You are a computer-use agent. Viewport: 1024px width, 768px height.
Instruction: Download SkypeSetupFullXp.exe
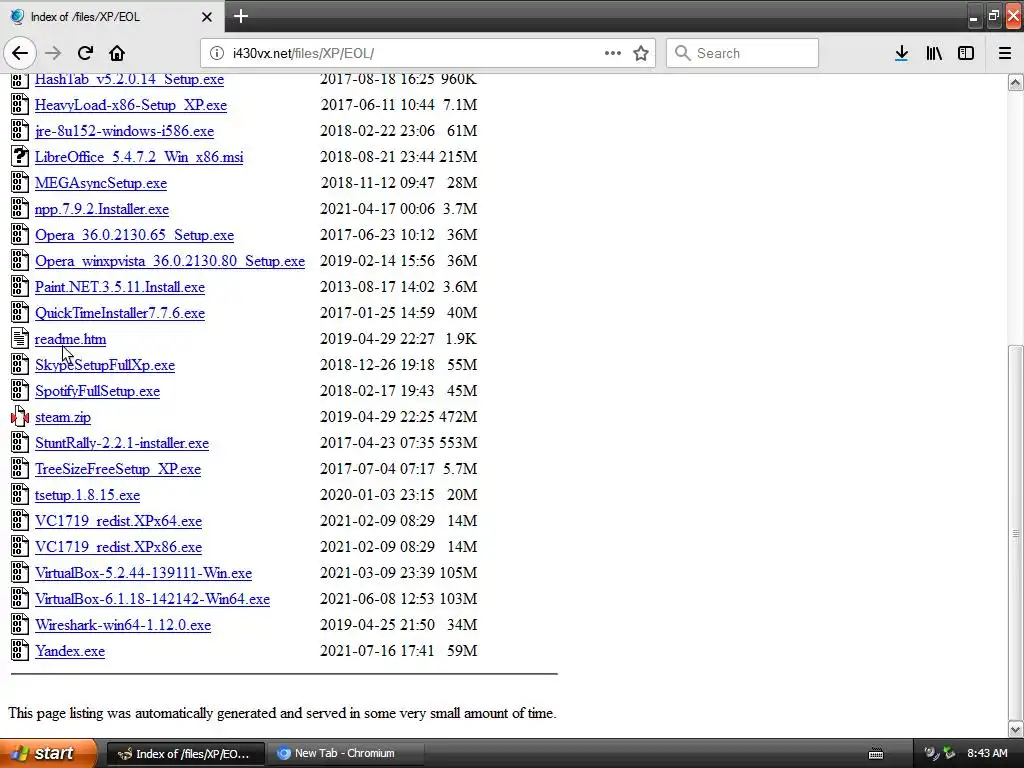(104, 365)
